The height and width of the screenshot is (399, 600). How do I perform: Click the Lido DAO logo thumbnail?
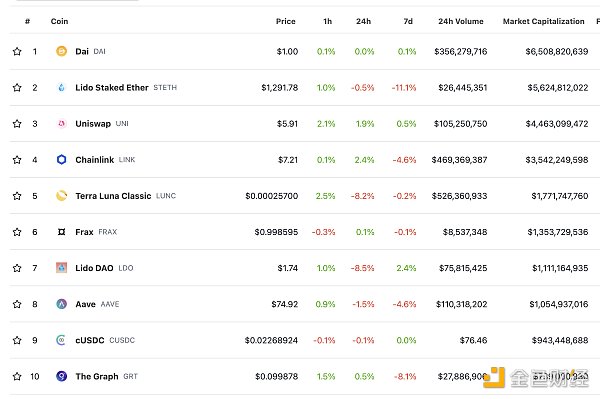click(x=61, y=267)
